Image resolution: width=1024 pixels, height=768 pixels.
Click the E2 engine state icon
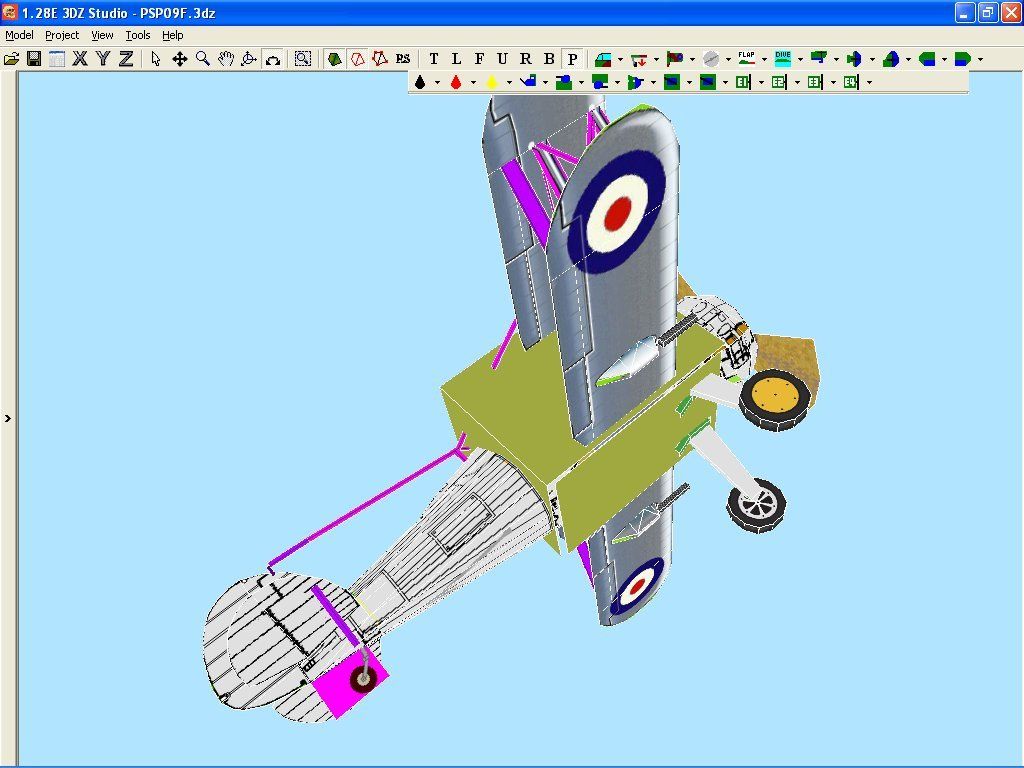pyautogui.click(x=780, y=82)
